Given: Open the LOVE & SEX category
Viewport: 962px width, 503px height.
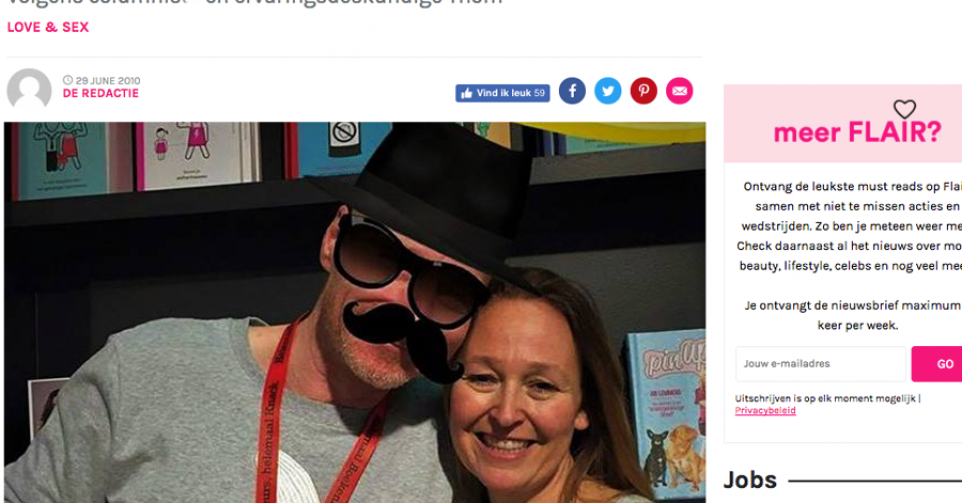Looking at the screenshot, I should pyautogui.click(x=48, y=27).
